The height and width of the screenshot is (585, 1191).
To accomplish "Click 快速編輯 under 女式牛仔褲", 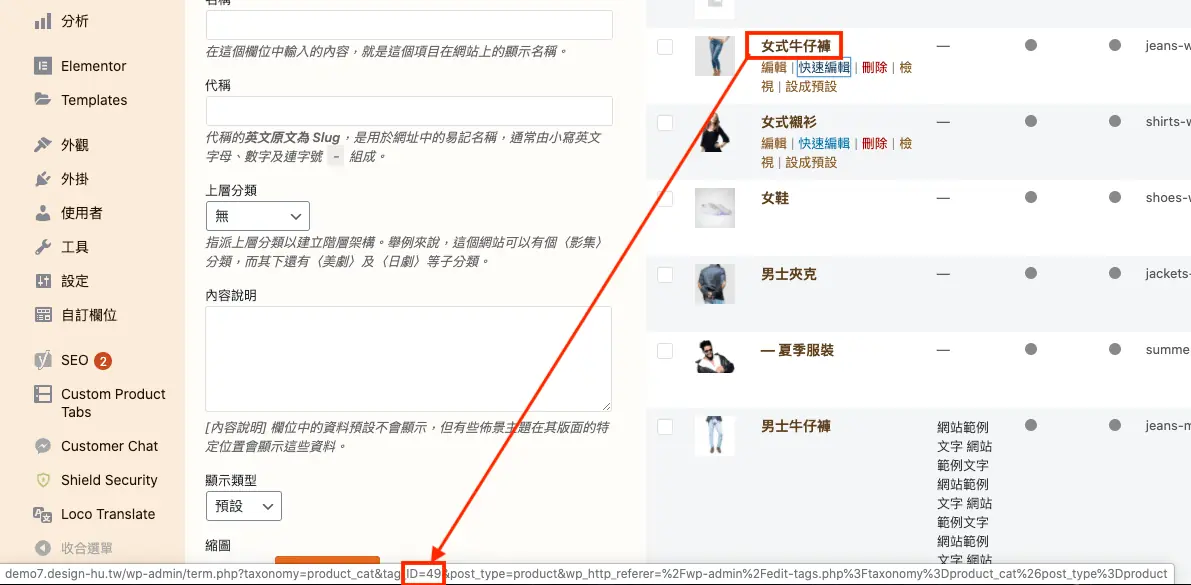I will coord(824,67).
